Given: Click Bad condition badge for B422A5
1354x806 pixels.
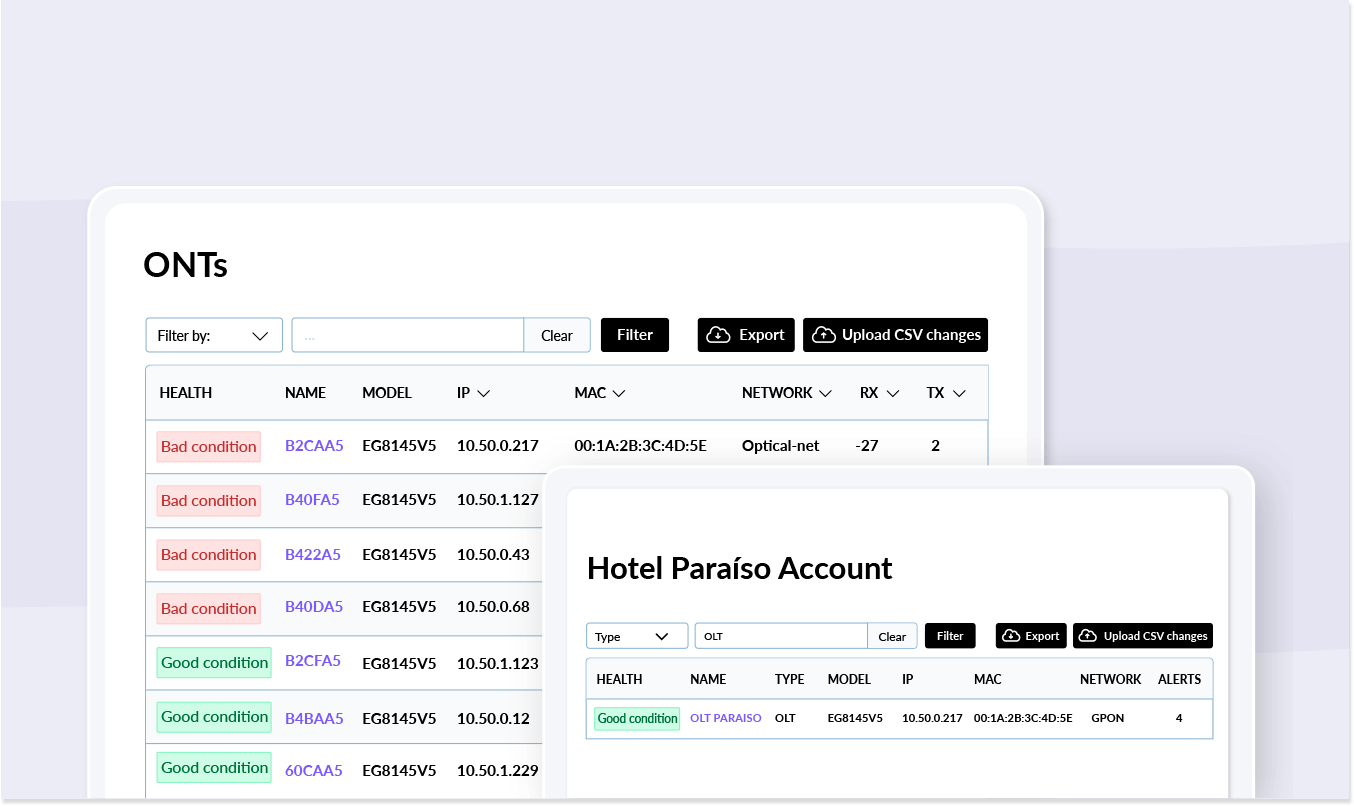Looking at the screenshot, I should 209,555.
